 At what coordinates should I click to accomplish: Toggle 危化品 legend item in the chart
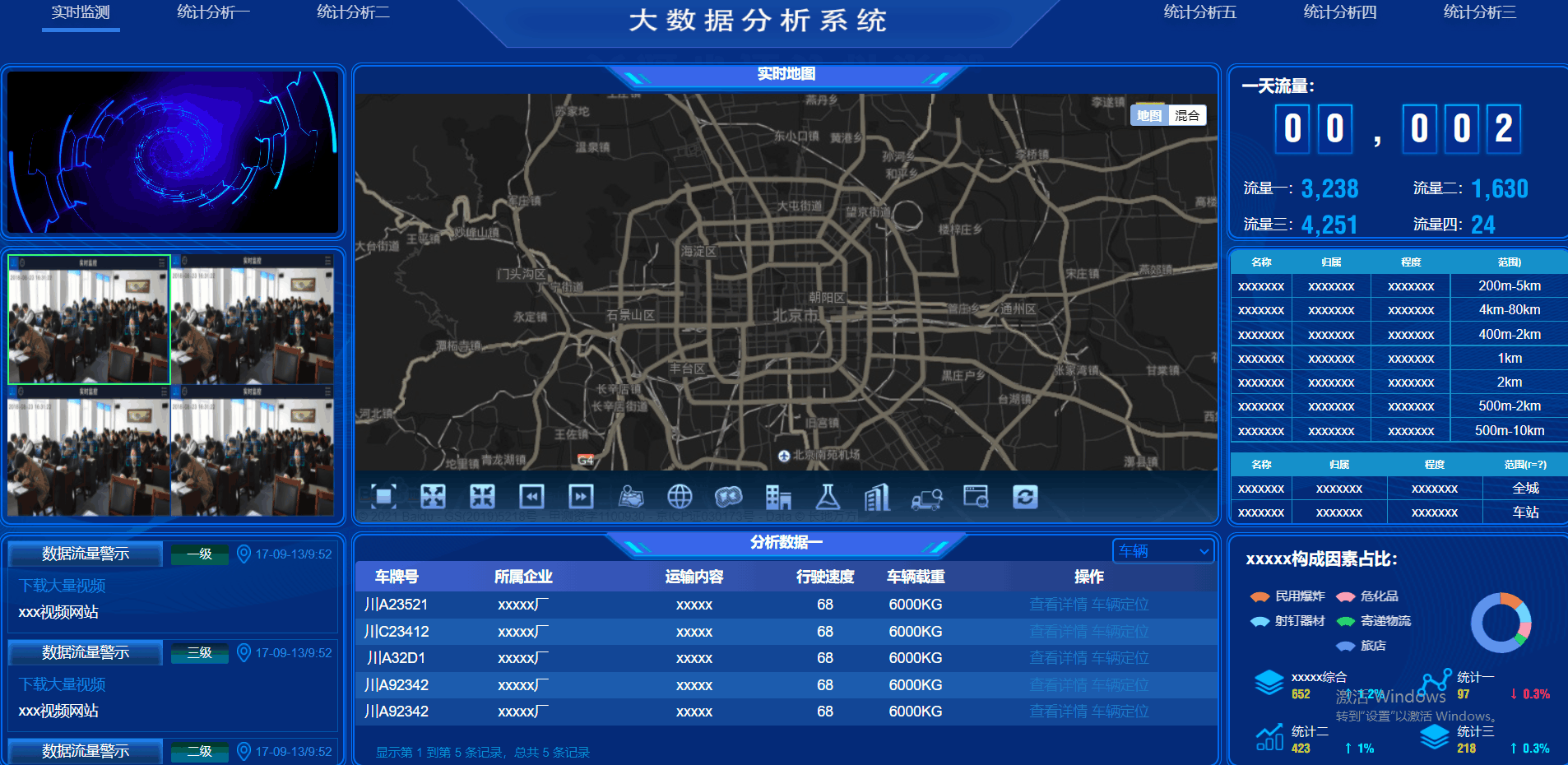point(1367,596)
